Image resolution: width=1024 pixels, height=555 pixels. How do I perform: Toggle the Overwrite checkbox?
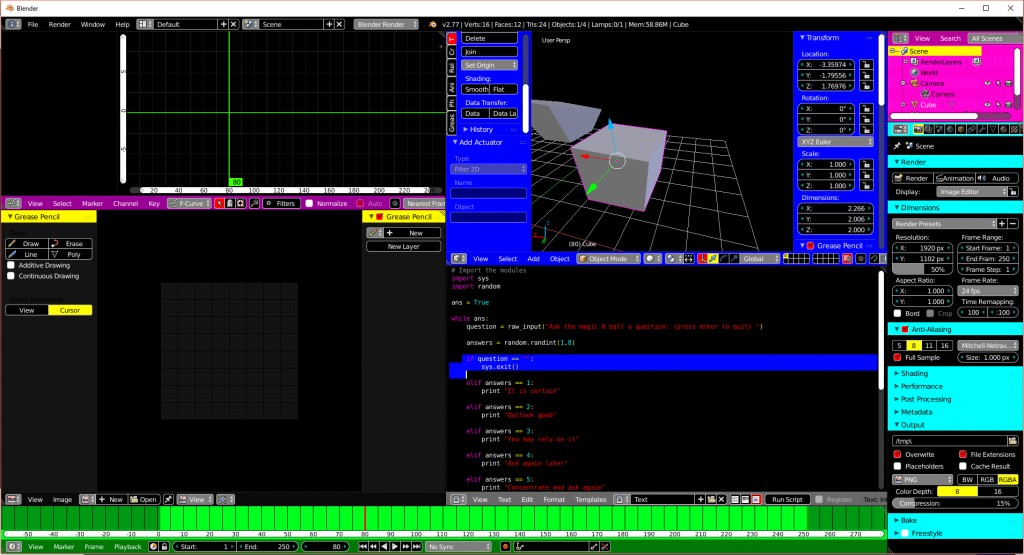pyautogui.click(x=897, y=454)
